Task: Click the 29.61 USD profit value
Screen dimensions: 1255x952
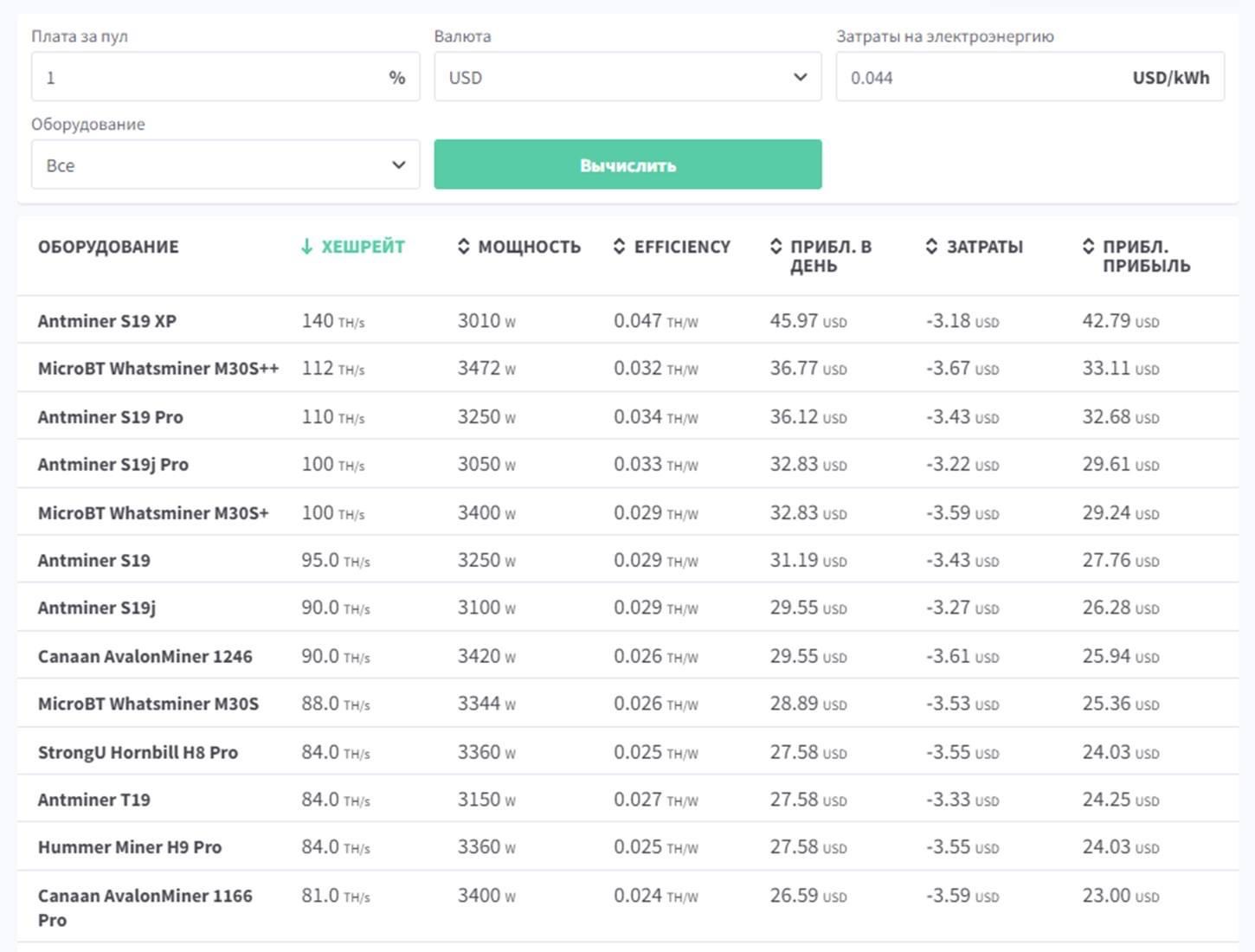Action: [x=1121, y=465]
